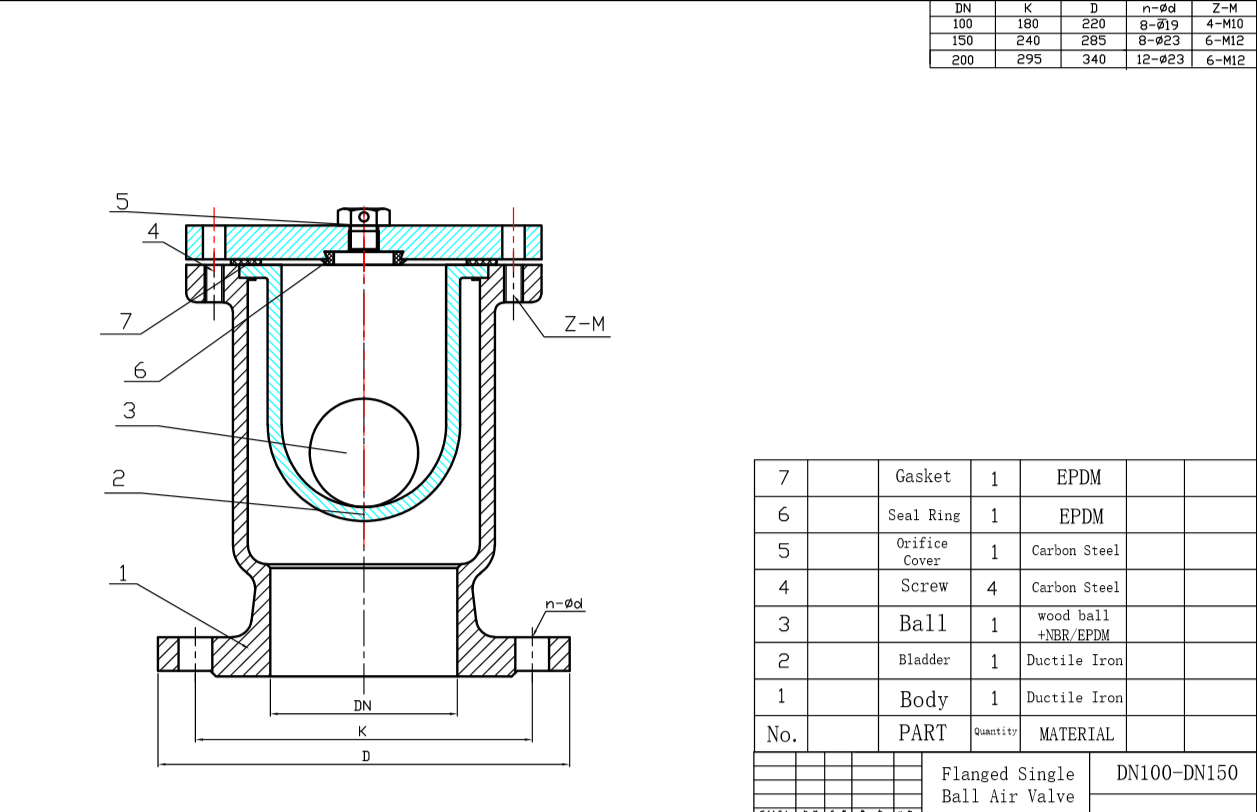Select the "K" dimension label under the valve

coord(362,732)
